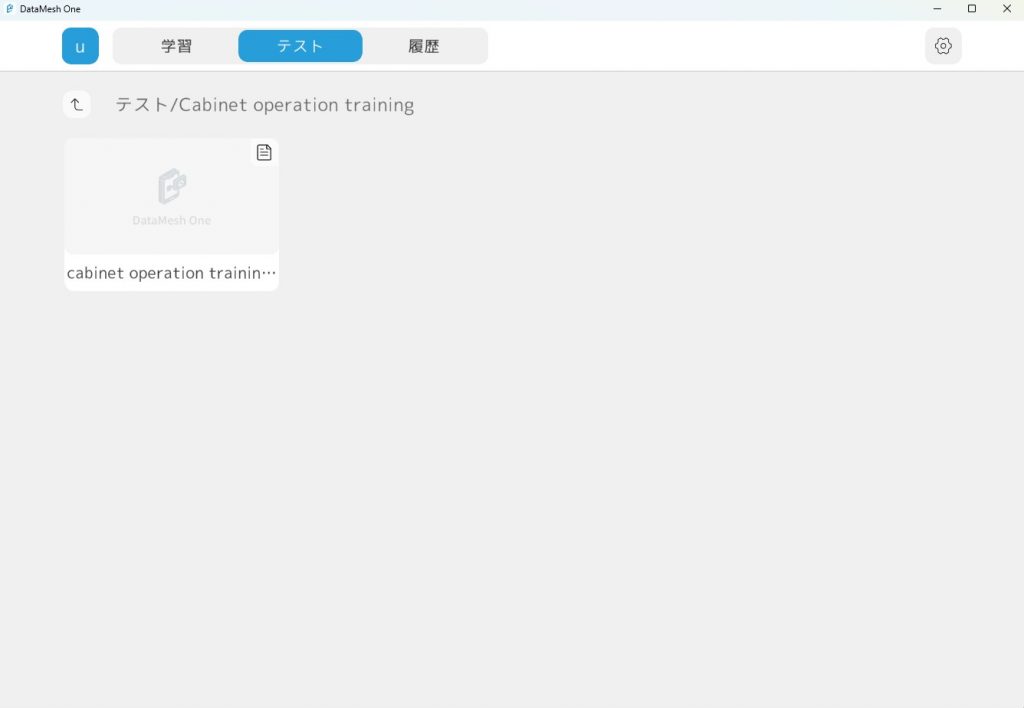
Task: Open the 履歴 tab
Action: tap(424, 46)
